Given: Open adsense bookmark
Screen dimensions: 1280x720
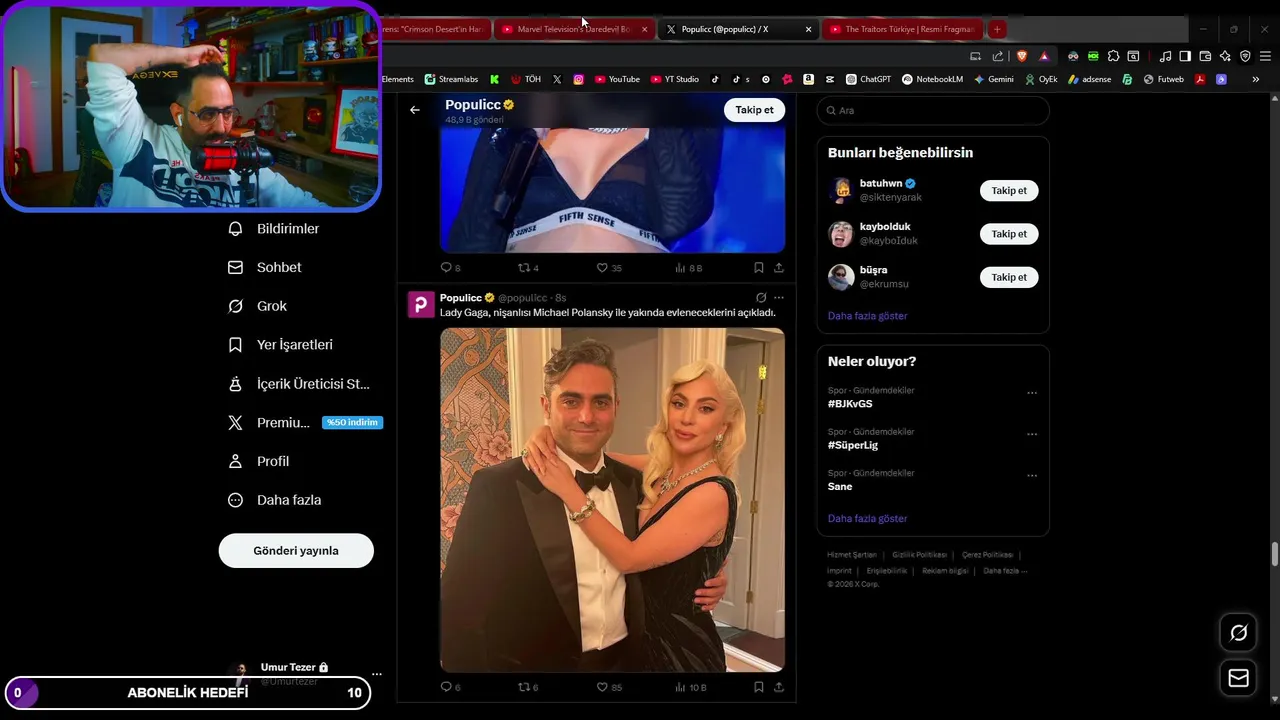Looking at the screenshot, I should point(1089,79).
